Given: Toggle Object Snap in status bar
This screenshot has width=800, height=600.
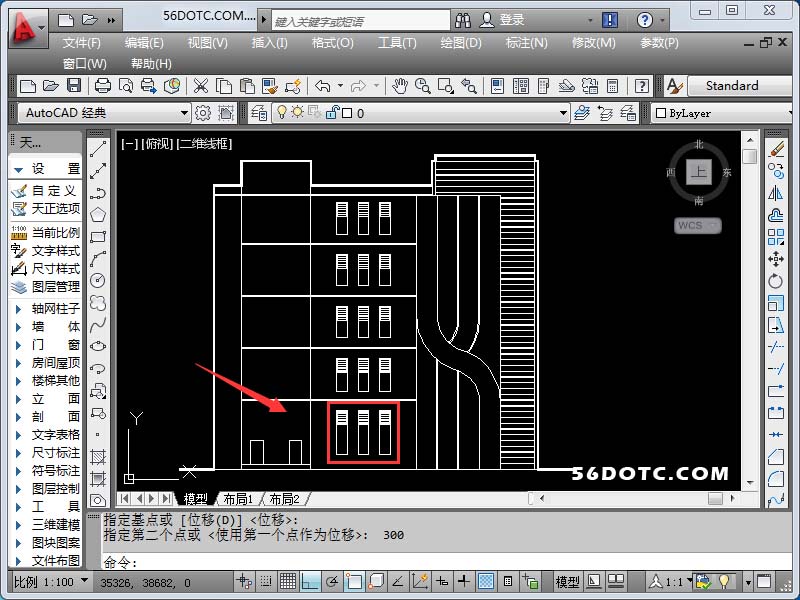Looking at the screenshot, I should tap(354, 581).
